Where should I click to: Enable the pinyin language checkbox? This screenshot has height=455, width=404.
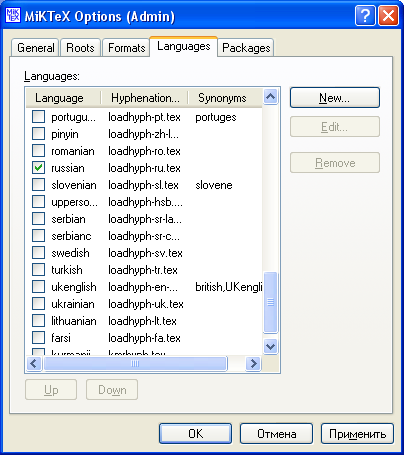click(x=38, y=134)
